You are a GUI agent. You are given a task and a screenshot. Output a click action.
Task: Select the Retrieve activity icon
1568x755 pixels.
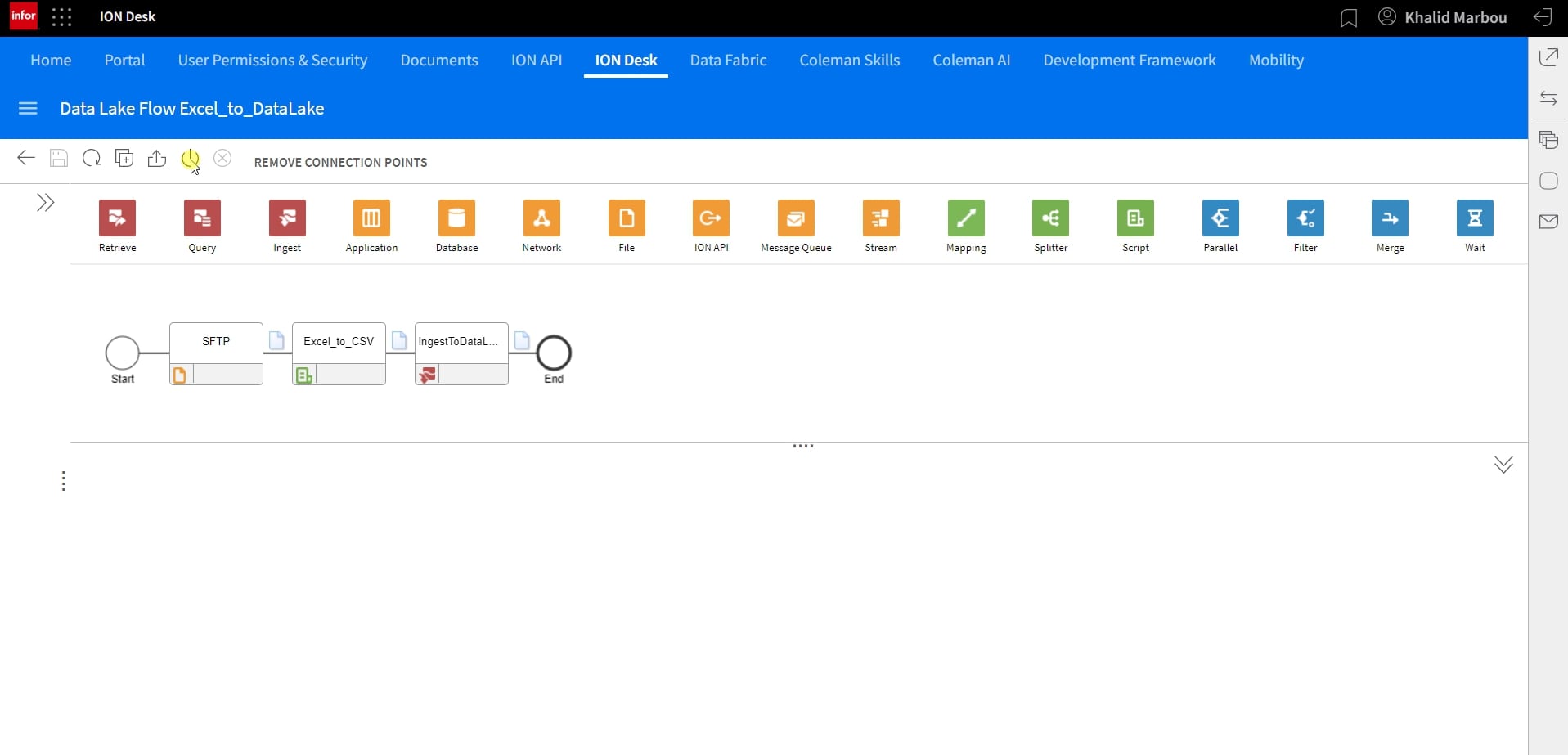[117, 218]
